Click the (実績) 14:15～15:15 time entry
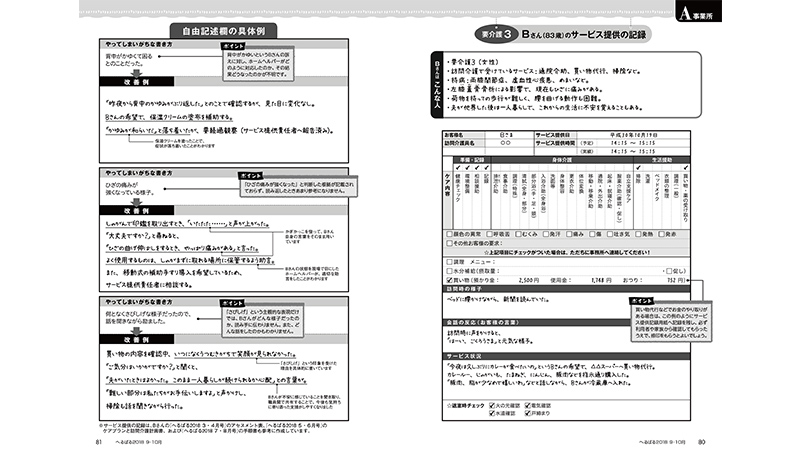The image size is (800, 450). (618, 152)
